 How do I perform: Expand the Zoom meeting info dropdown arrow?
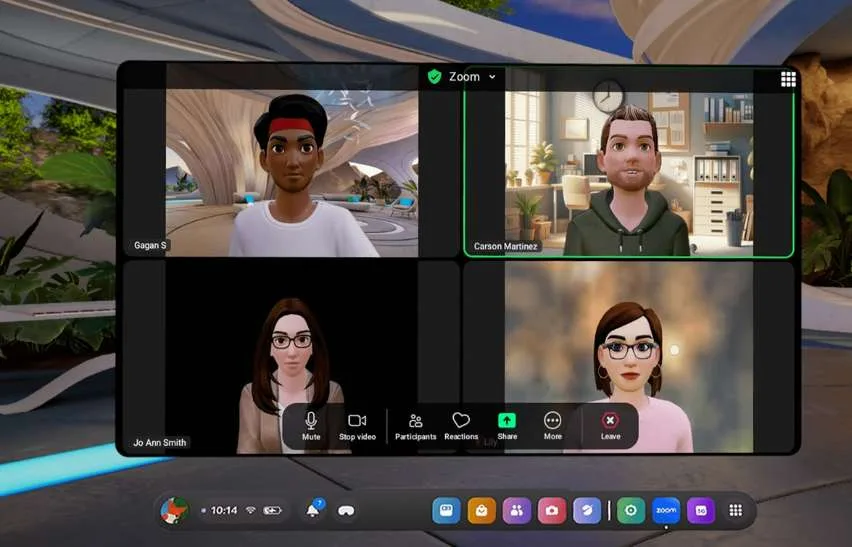point(492,77)
